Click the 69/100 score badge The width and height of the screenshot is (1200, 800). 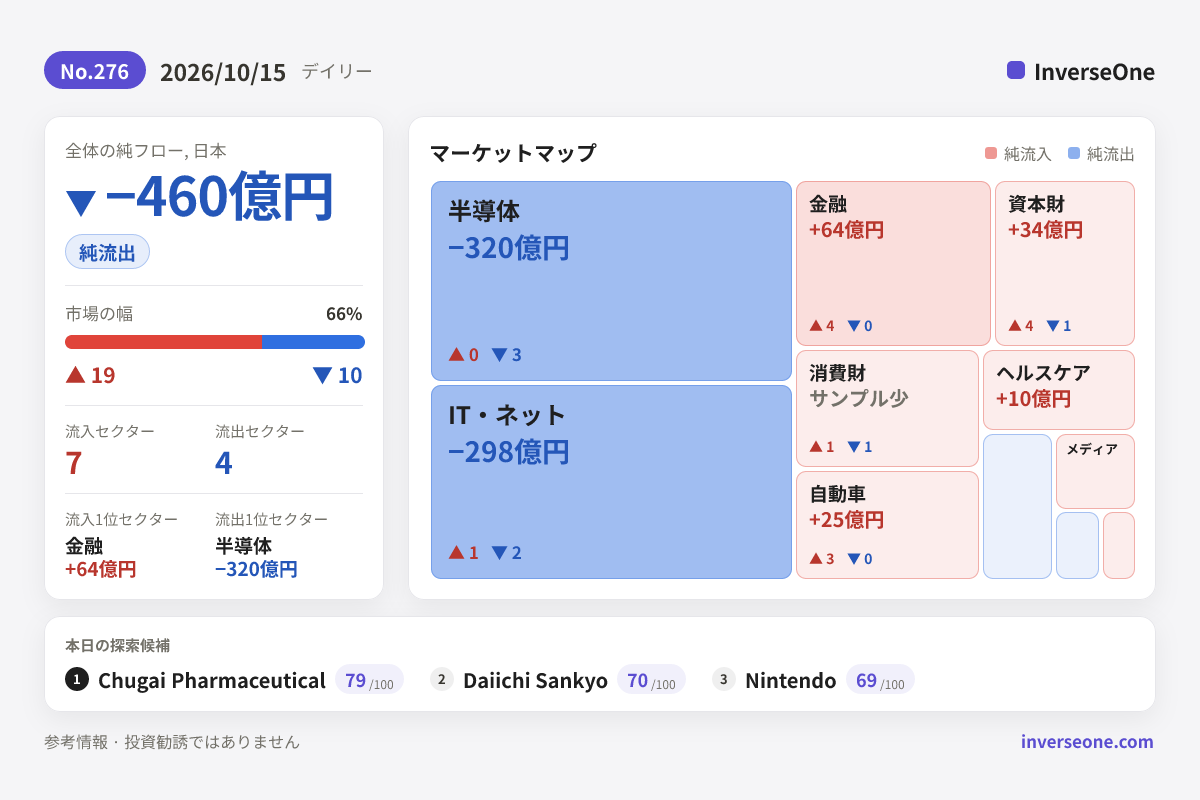point(880,680)
